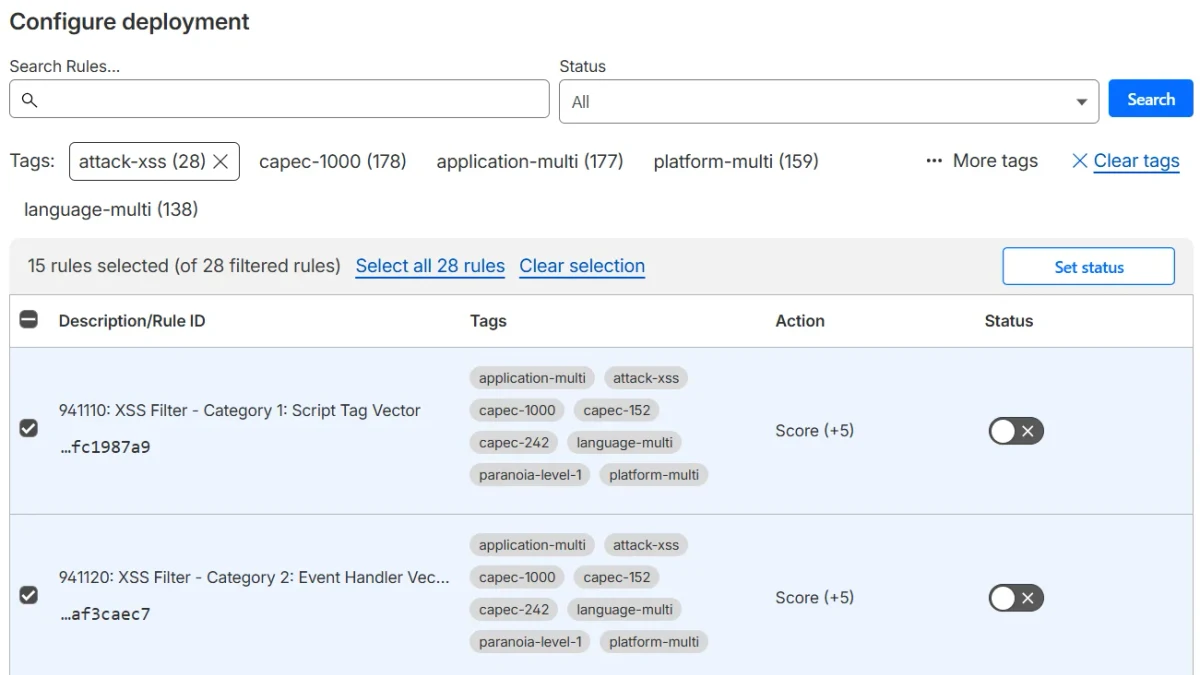Click the capec-242 chip in the 941110 row
1200x675 pixels.
pos(514,442)
